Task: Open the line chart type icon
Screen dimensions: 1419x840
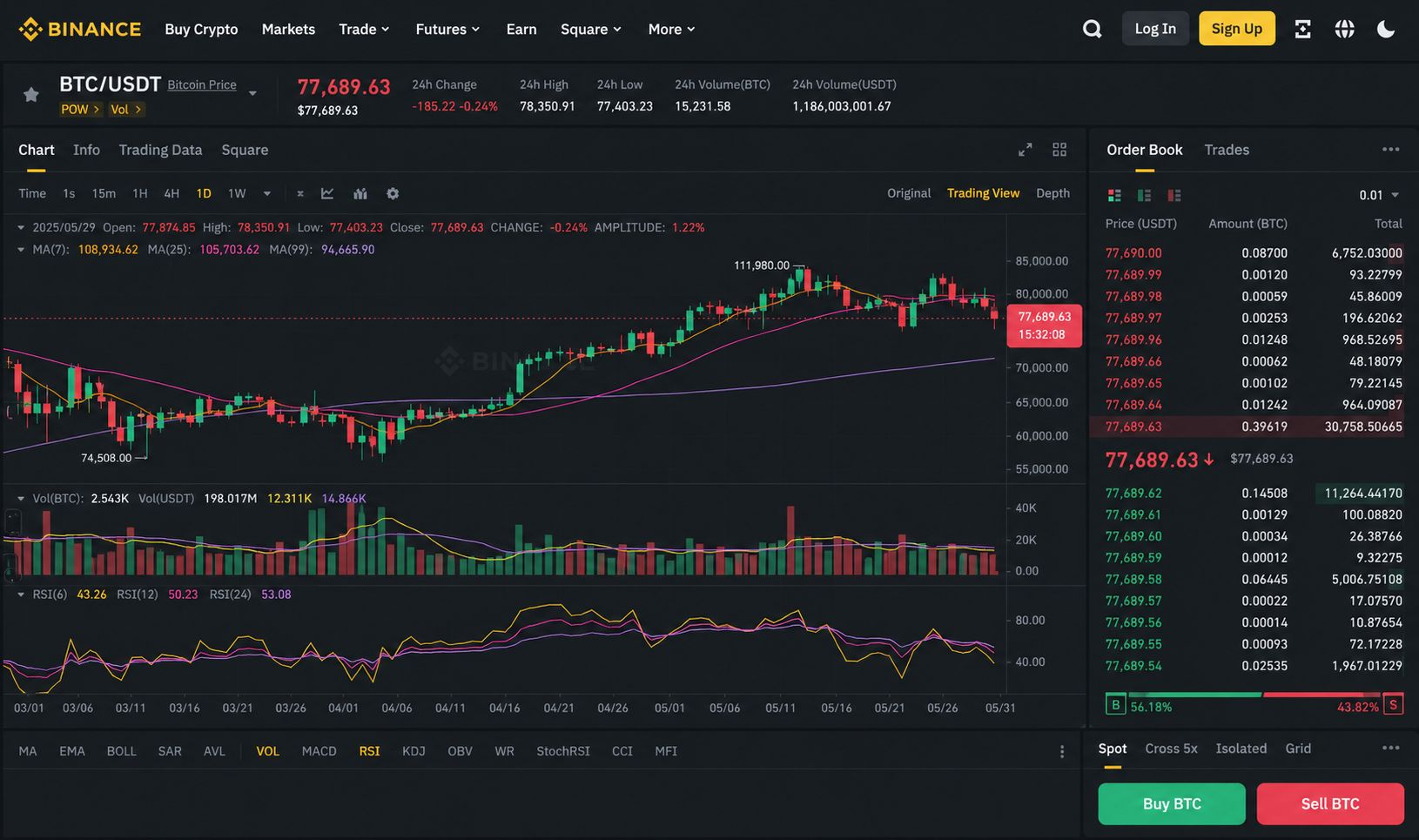Action: tap(327, 193)
